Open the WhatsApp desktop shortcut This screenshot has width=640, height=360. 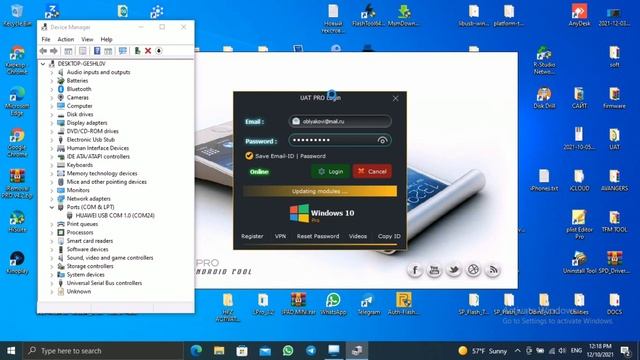pos(333,304)
